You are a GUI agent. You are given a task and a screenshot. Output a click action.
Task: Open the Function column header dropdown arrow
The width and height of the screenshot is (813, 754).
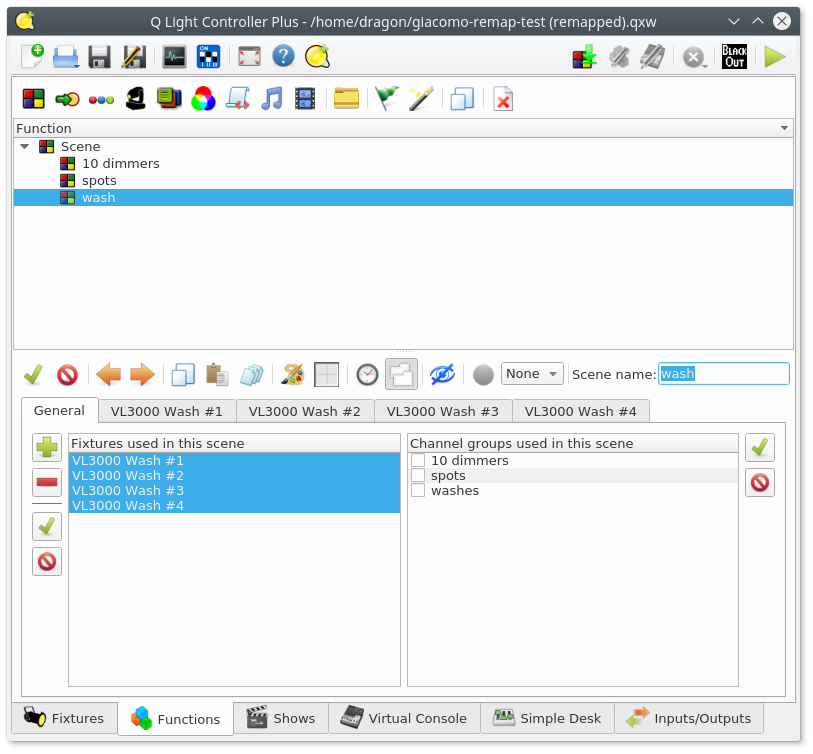(x=784, y=128)
